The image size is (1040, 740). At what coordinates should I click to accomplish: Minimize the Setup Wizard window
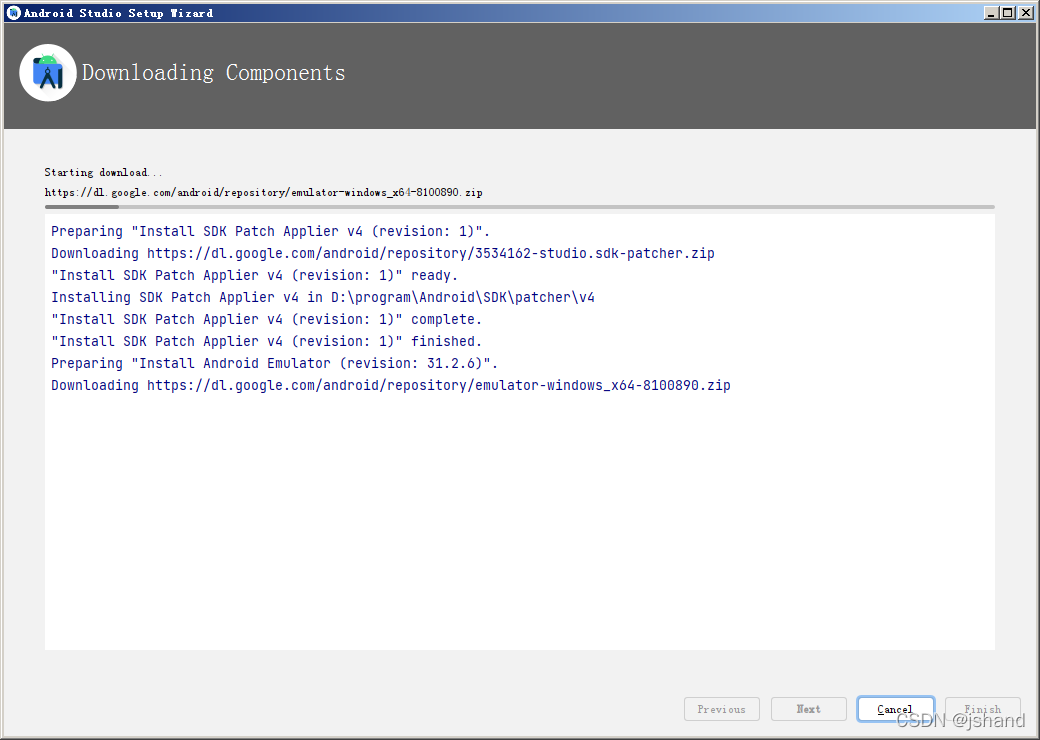pyautogui.click(x=992, y=13)
